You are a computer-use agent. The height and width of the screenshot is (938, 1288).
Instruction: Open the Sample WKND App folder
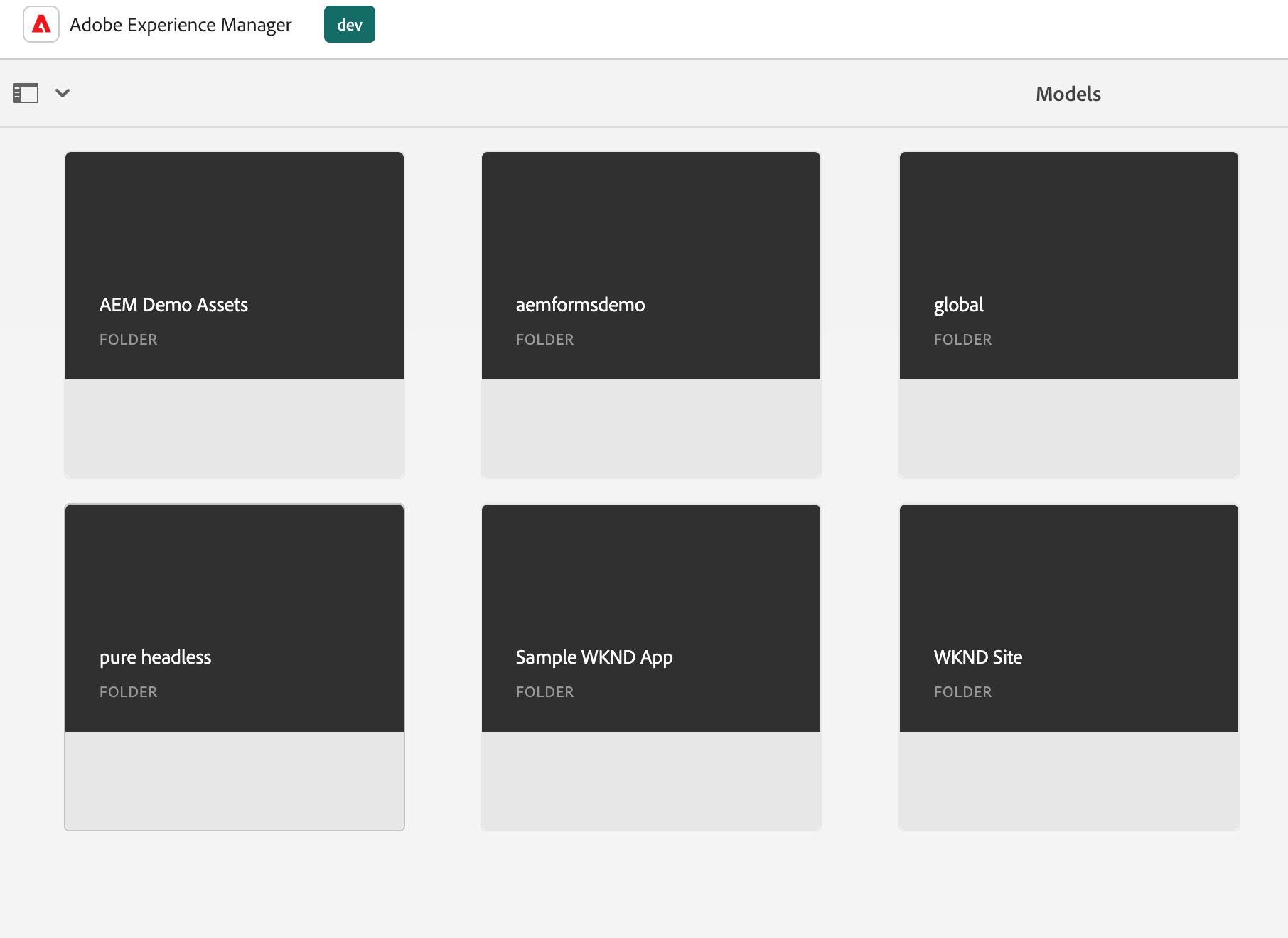[651, 667]
